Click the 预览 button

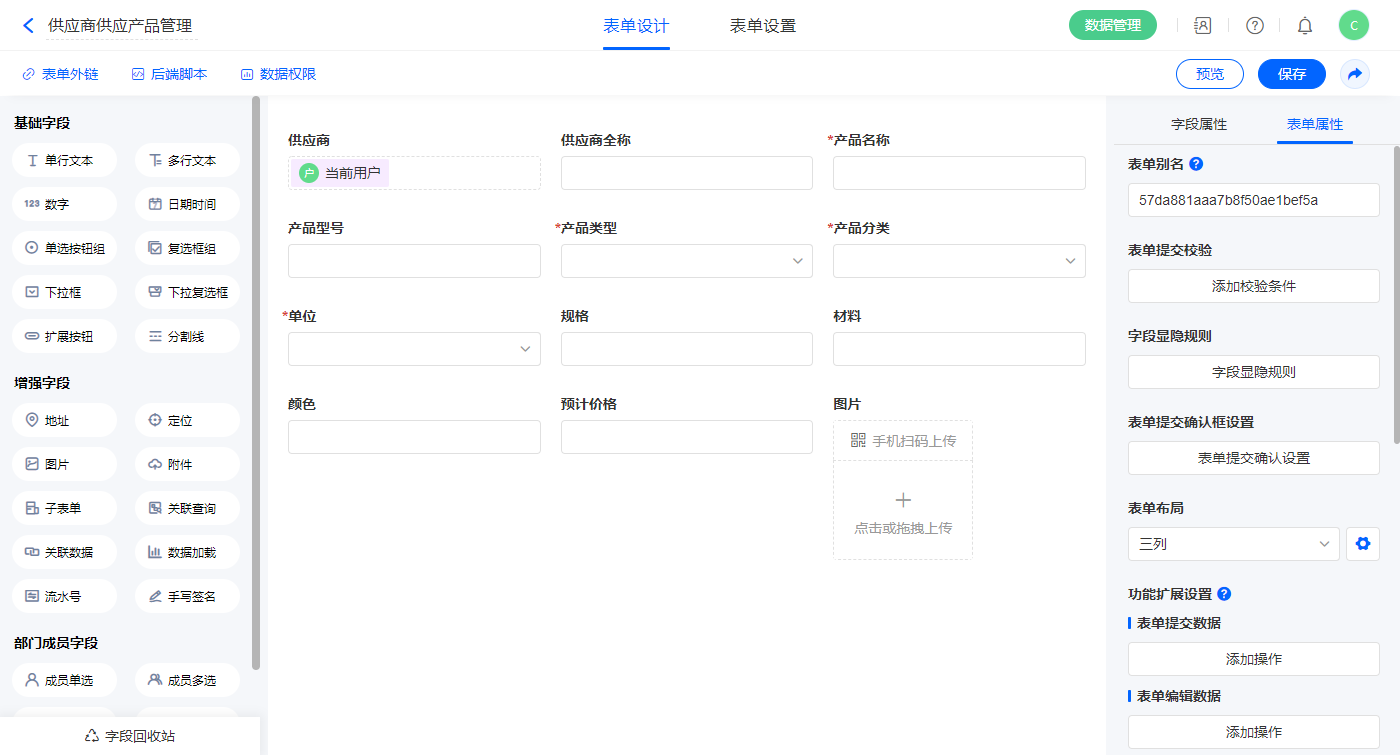1209,74
